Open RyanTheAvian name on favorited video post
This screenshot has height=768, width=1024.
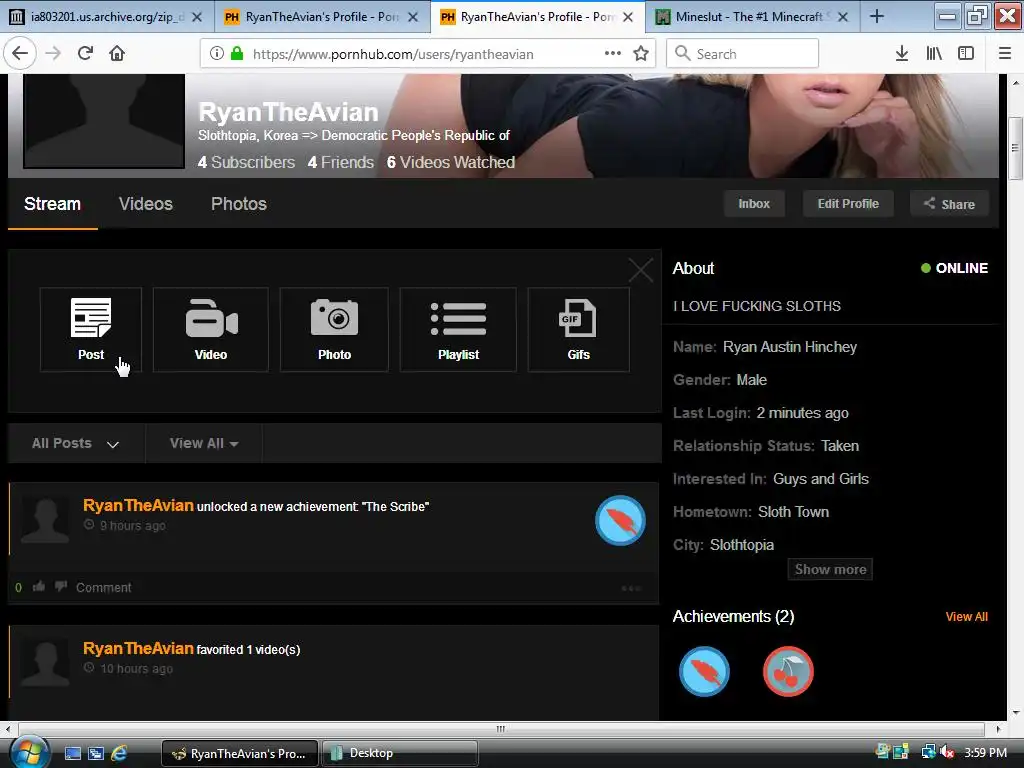[x=138, y=648]
